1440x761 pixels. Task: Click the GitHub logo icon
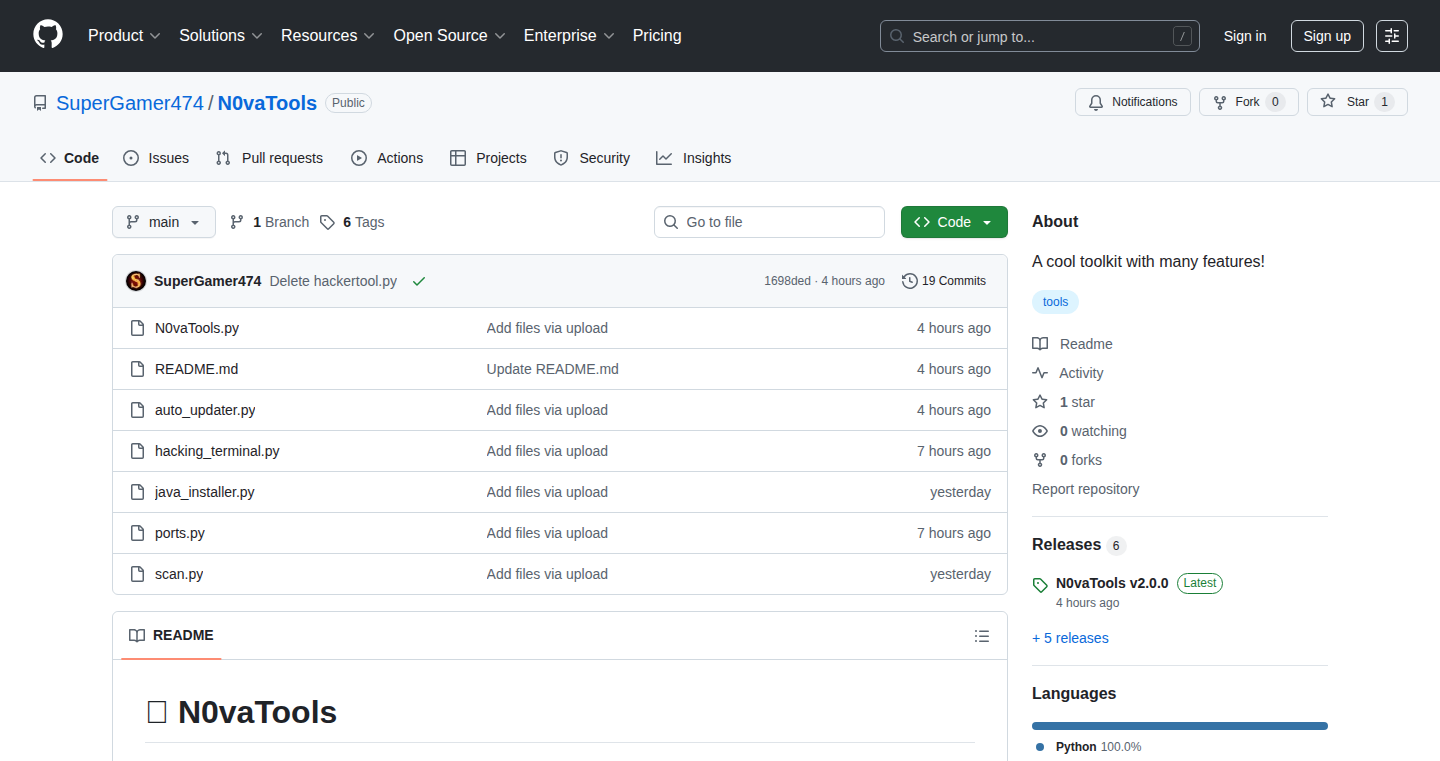click(48, 35)
